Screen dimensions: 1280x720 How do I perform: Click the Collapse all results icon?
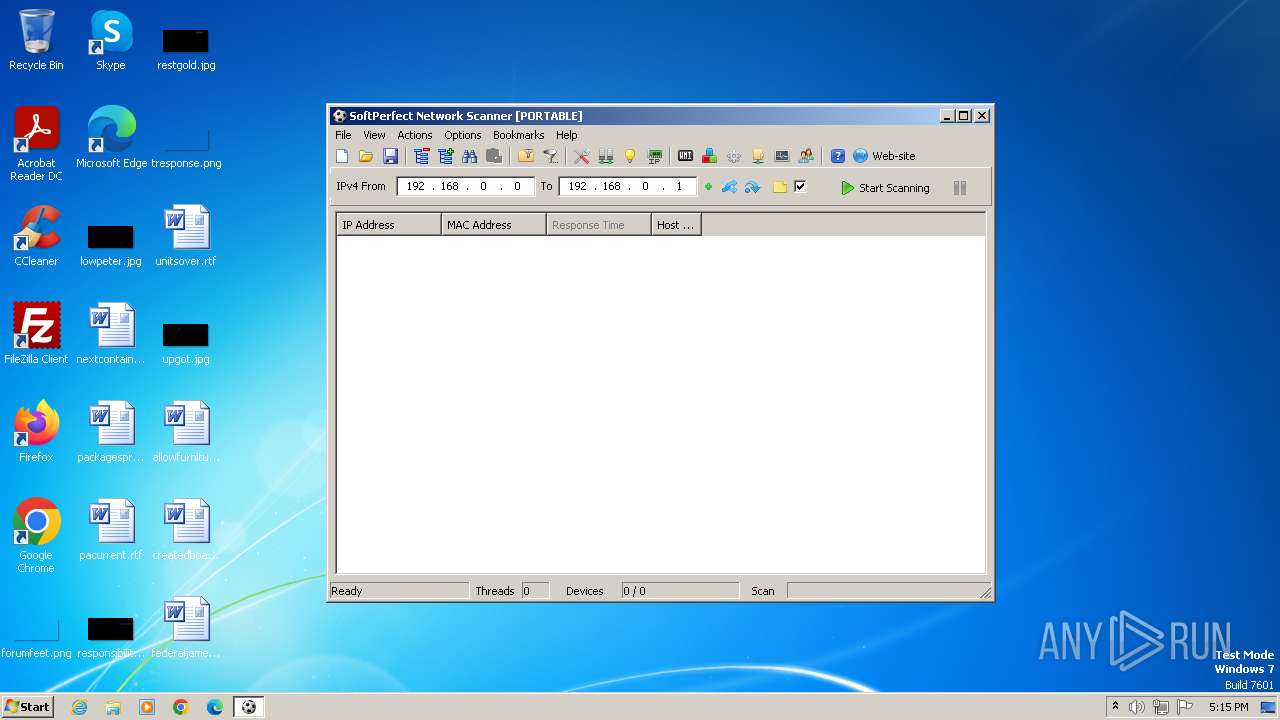coord(421,156)
